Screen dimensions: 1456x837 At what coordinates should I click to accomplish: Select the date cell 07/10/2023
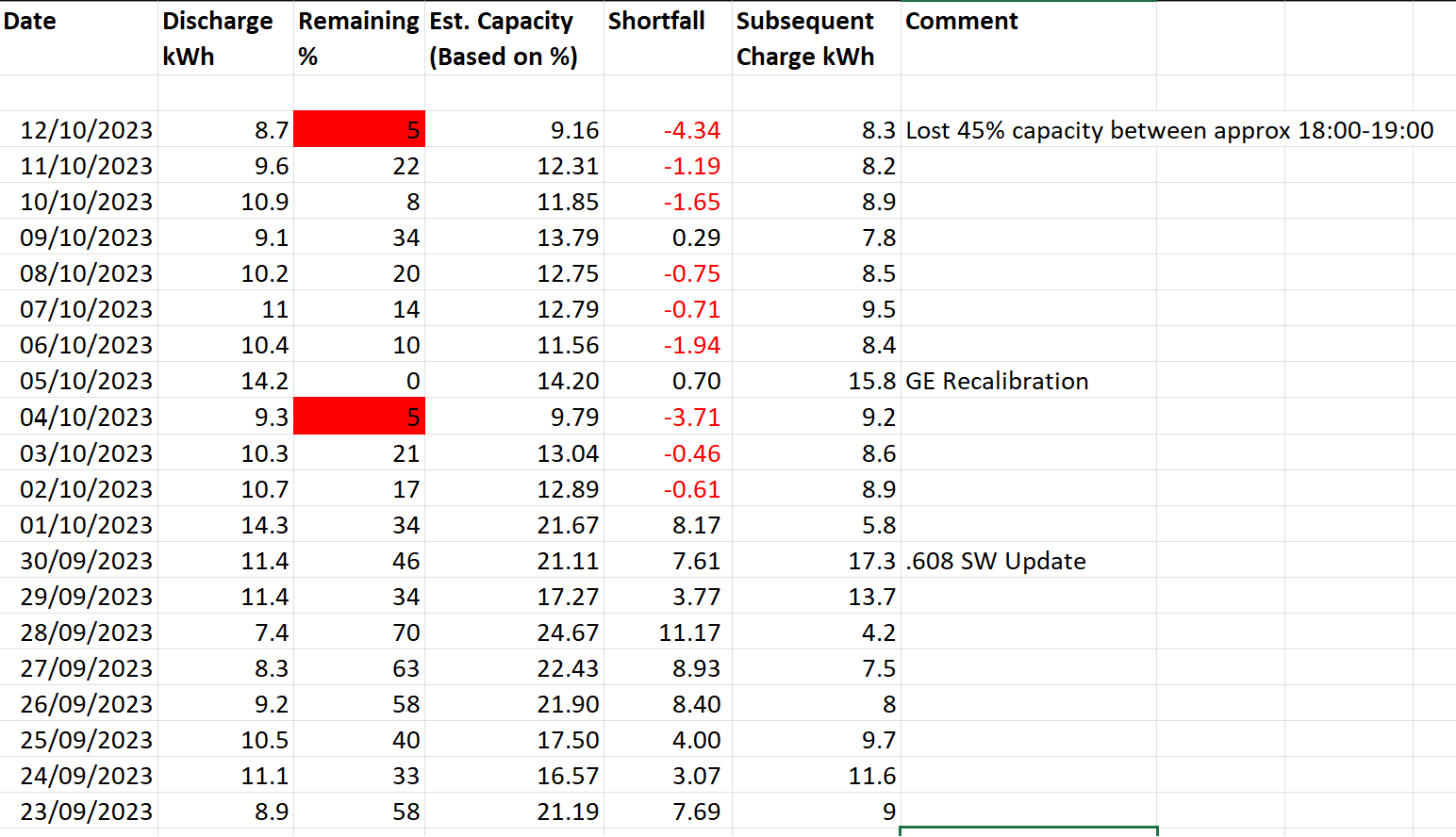(79, 309)
